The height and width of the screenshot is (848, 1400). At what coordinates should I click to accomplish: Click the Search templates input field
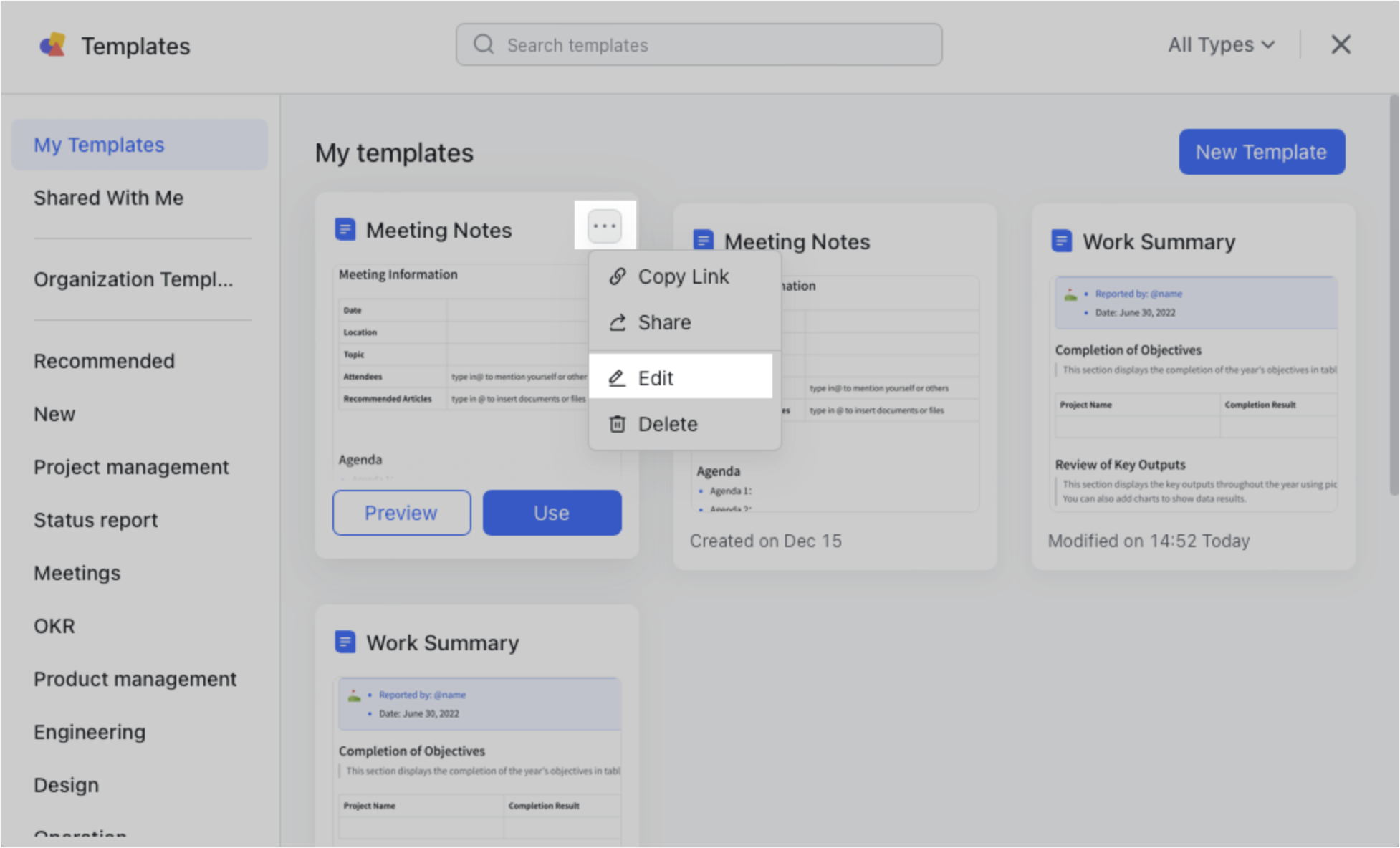point(699,44)
